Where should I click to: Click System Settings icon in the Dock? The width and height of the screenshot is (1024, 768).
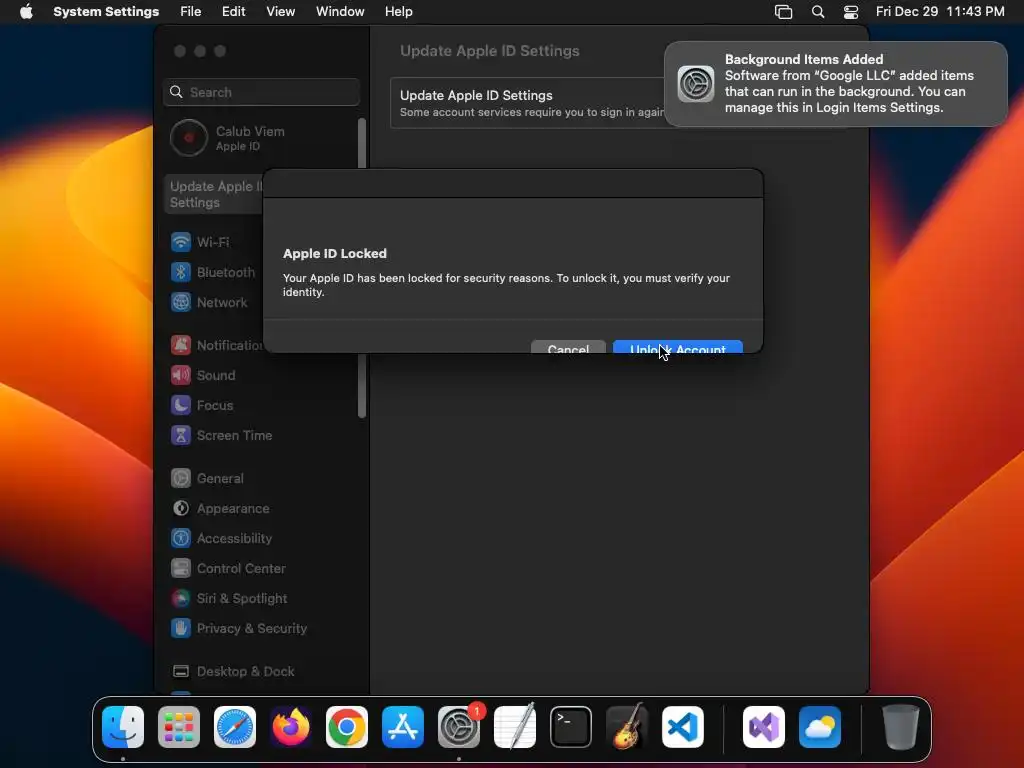pos(459,726)
